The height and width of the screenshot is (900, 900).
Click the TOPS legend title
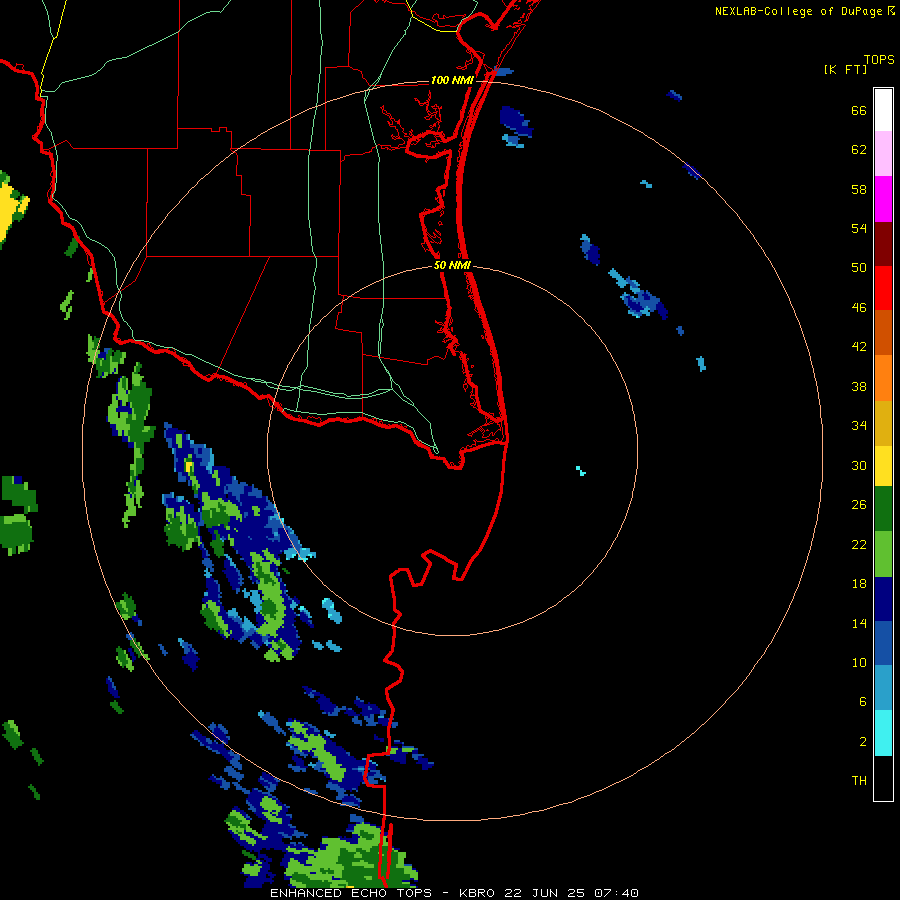[879, 60]
